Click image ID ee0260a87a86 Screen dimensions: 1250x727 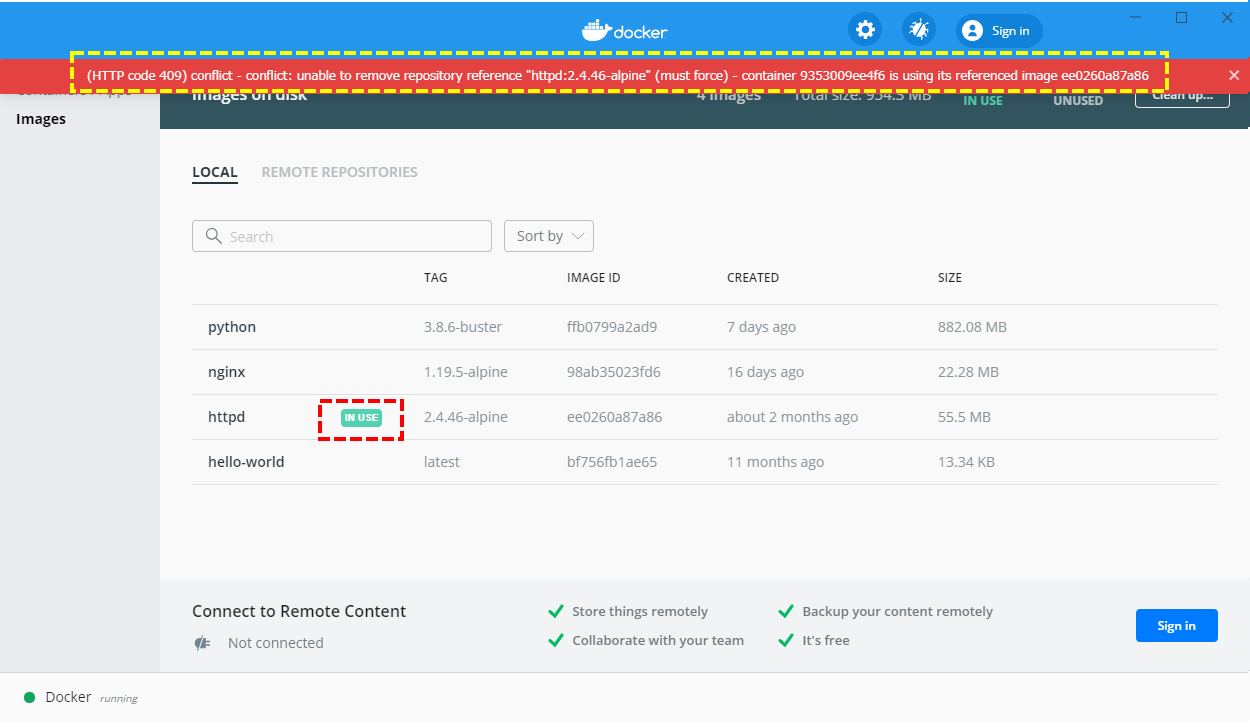[614, 417]
